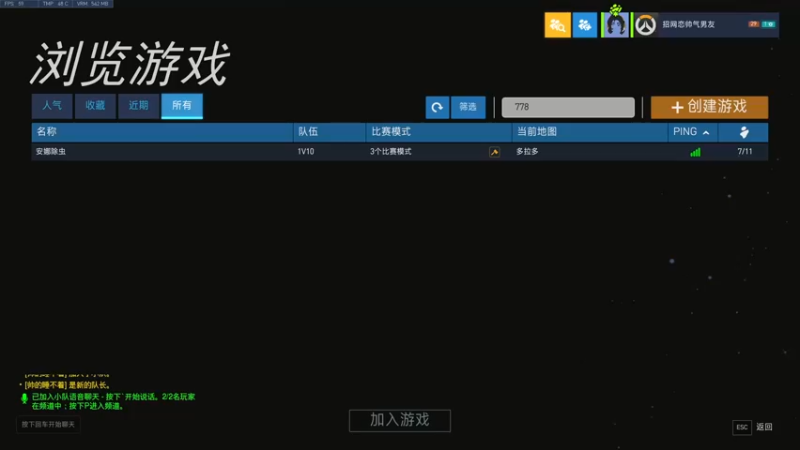Click the 3个比赛模式 cell
800x450 pixels.
[391, 152]
